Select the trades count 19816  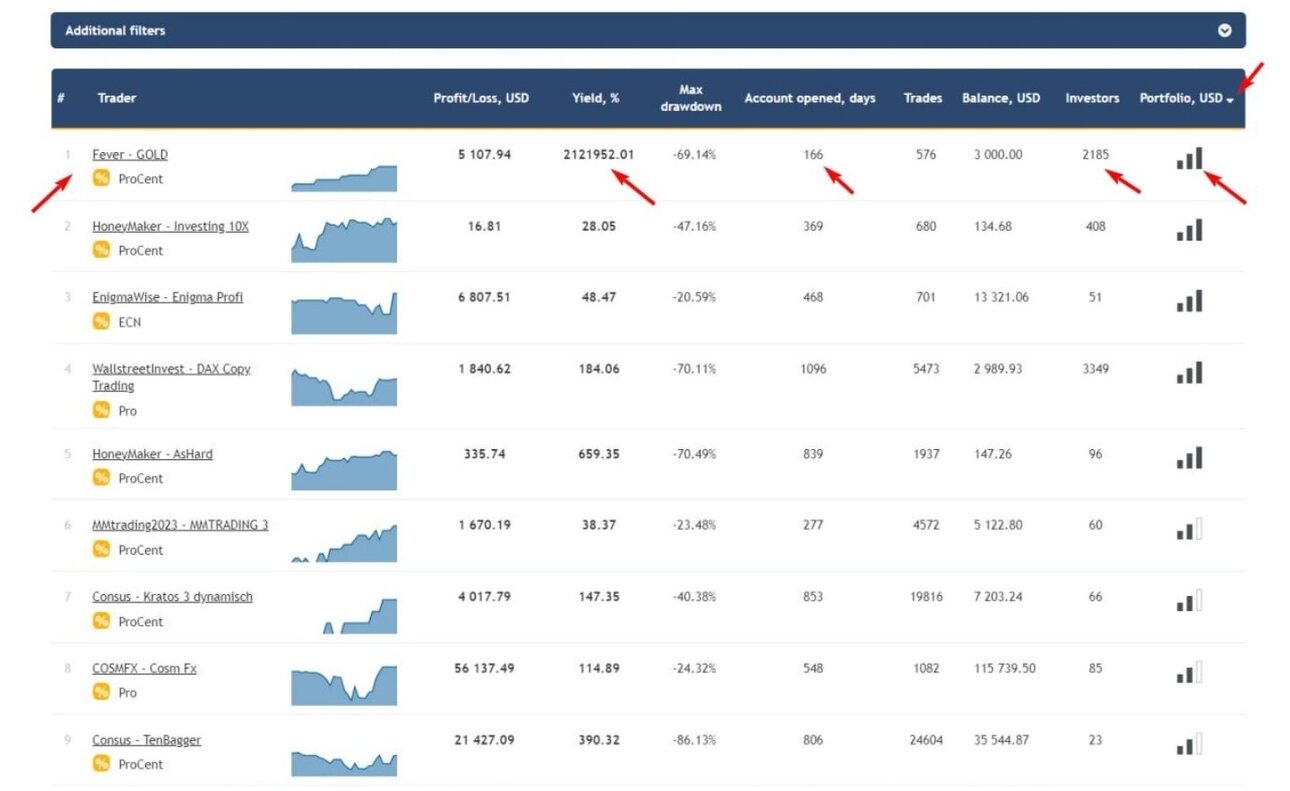926,597
